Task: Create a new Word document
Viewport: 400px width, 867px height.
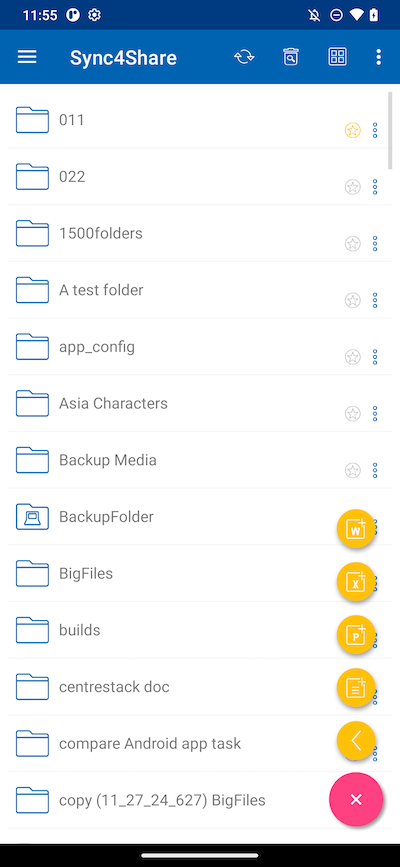Action: (356, 529)
